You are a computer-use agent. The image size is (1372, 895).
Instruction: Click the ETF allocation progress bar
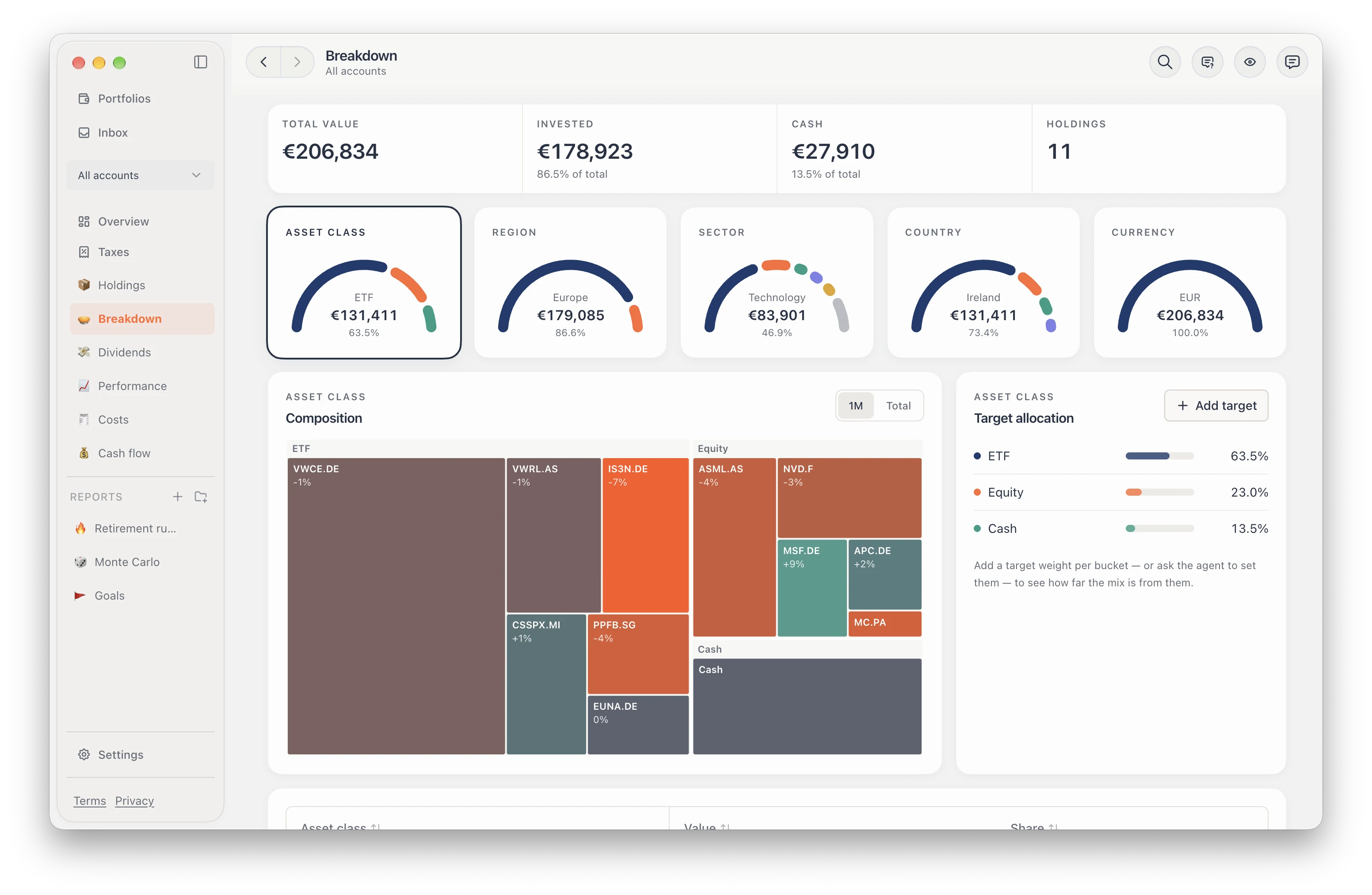[x=1159, y=456]
